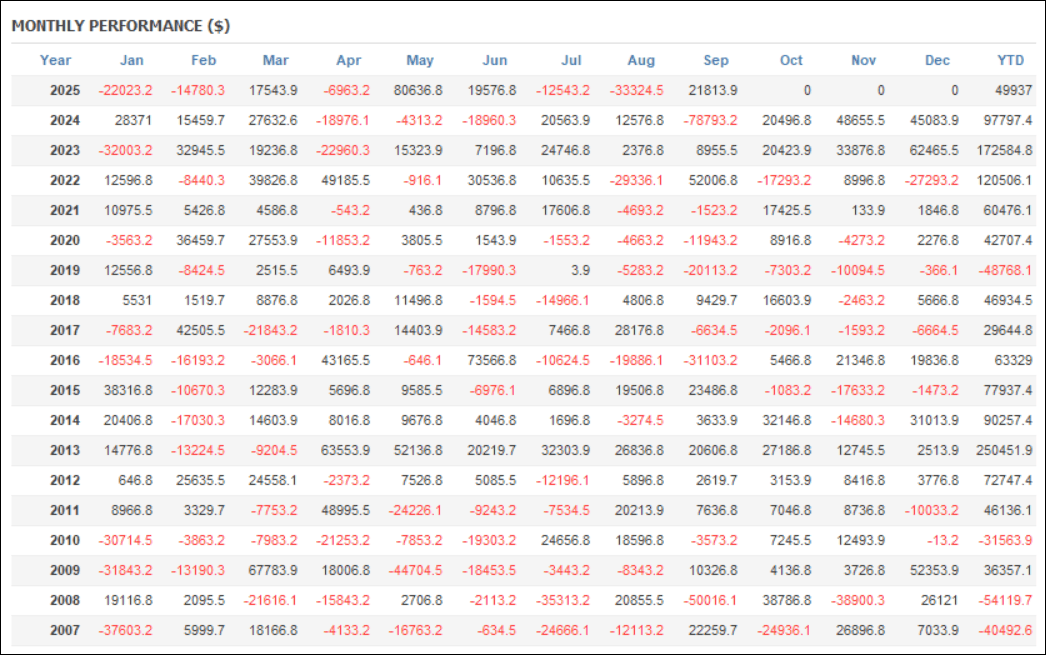Click the Monthly Performance ($) title
1046x655 pixels.
120,26
